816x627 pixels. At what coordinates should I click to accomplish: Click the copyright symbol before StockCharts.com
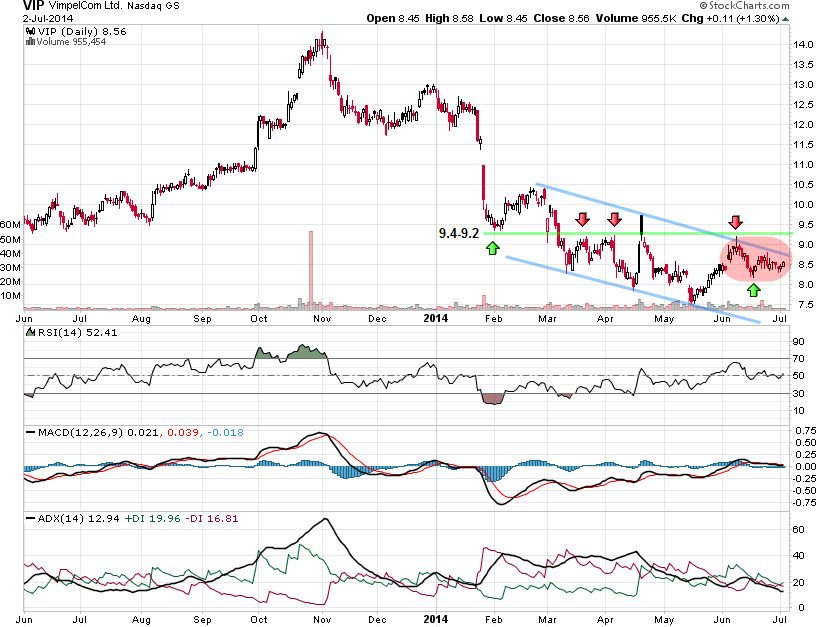point(703,6)
